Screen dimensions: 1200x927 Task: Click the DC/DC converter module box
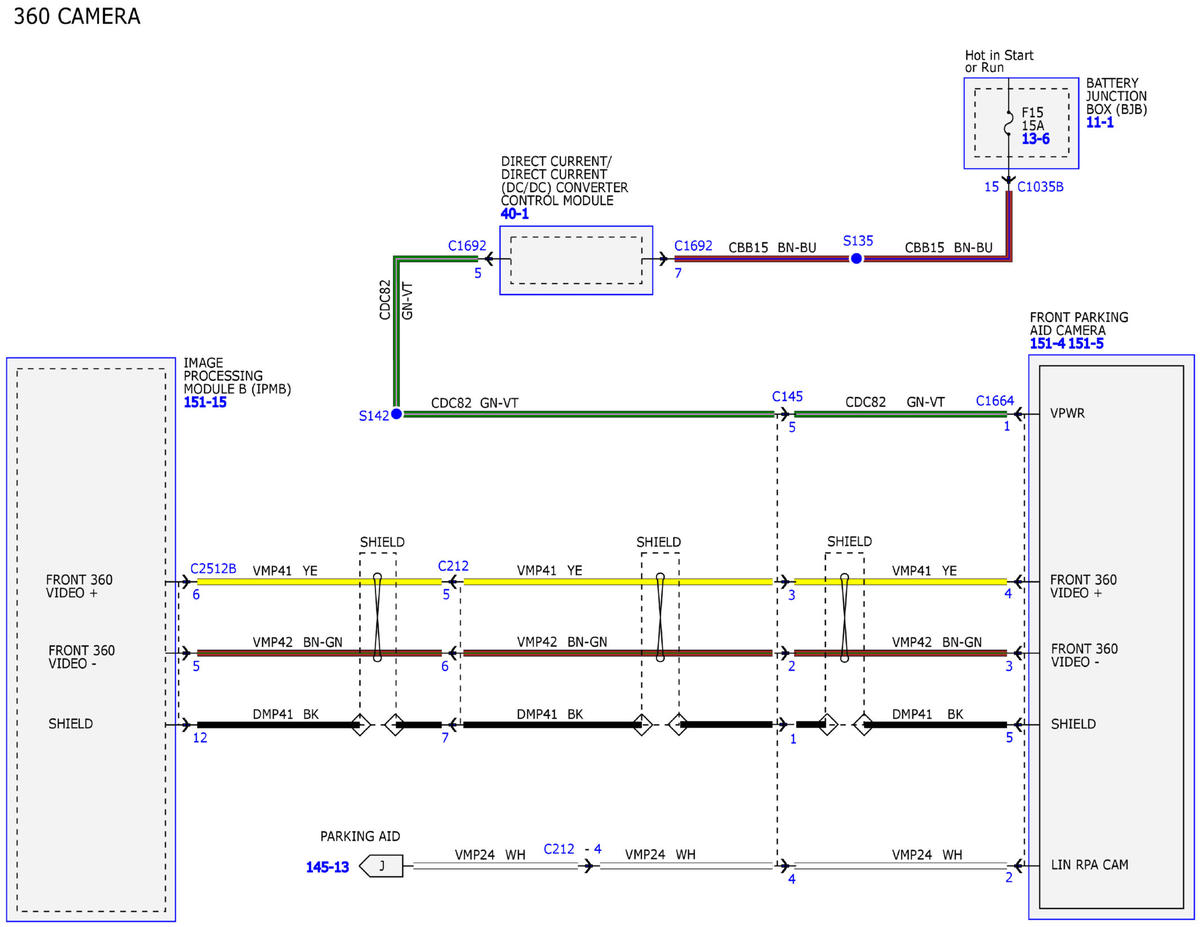coord(576,260)
